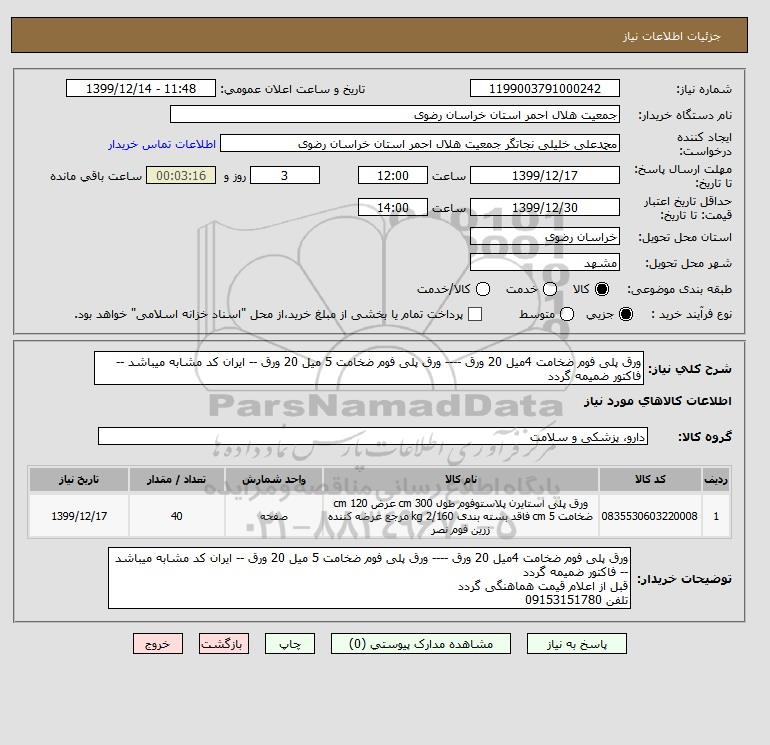The image size is (770, 745).
Task: Click نام کالا column header
Action: click(x=461, y=479)
